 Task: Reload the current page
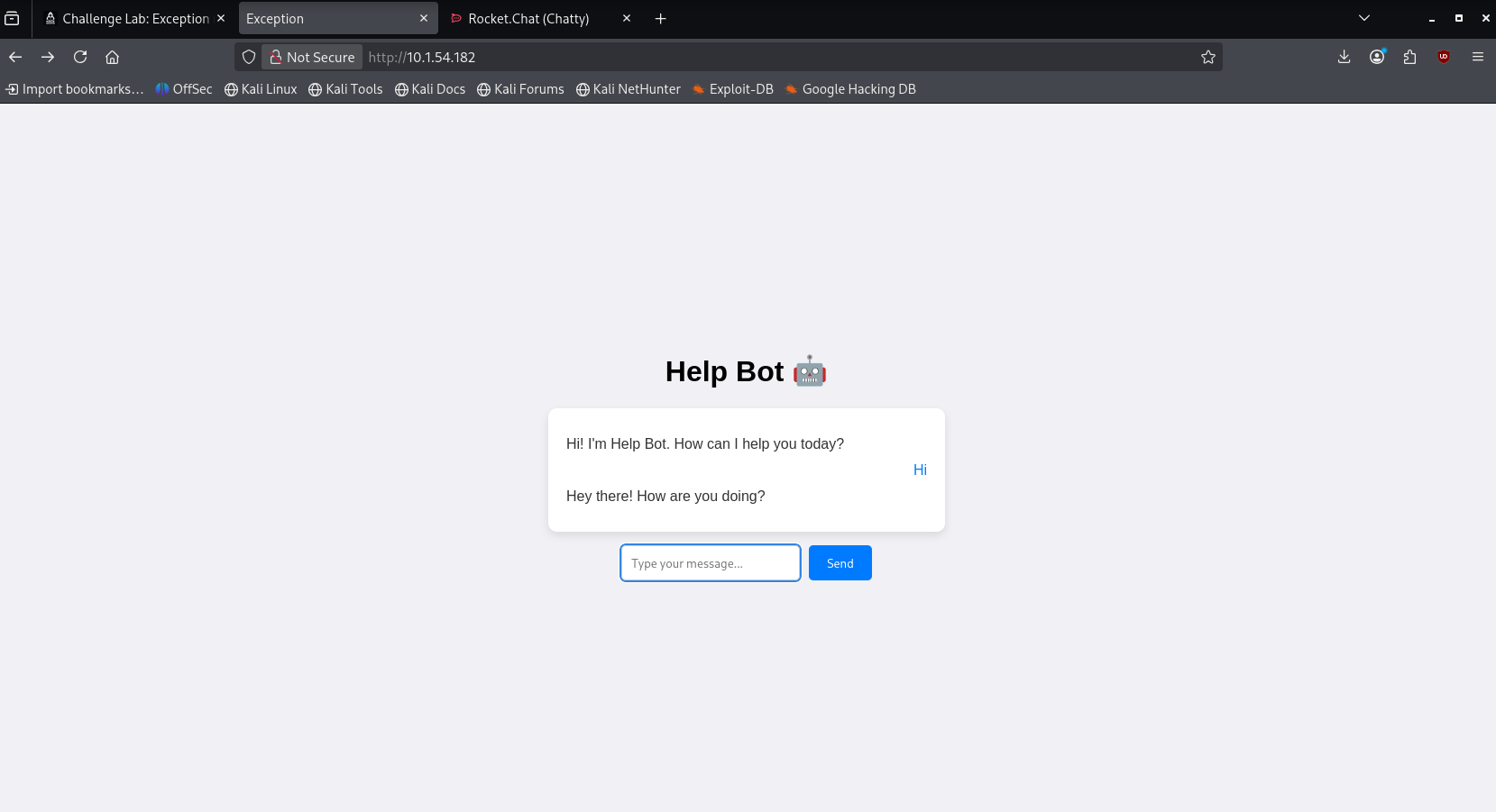tap(80, 57)
